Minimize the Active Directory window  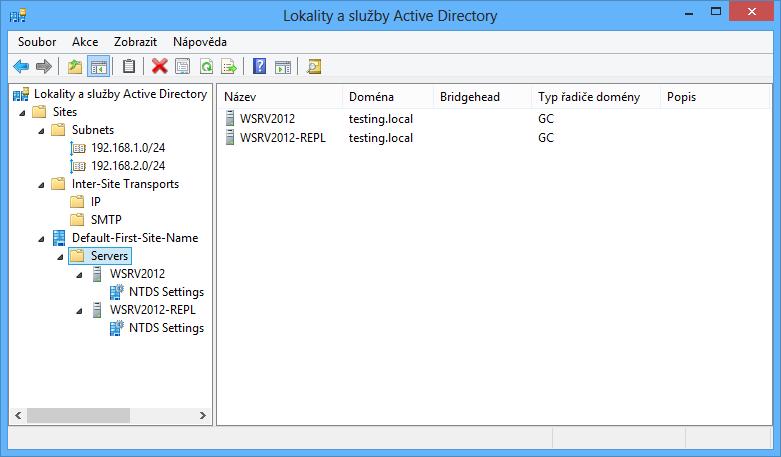pos(689,12)
